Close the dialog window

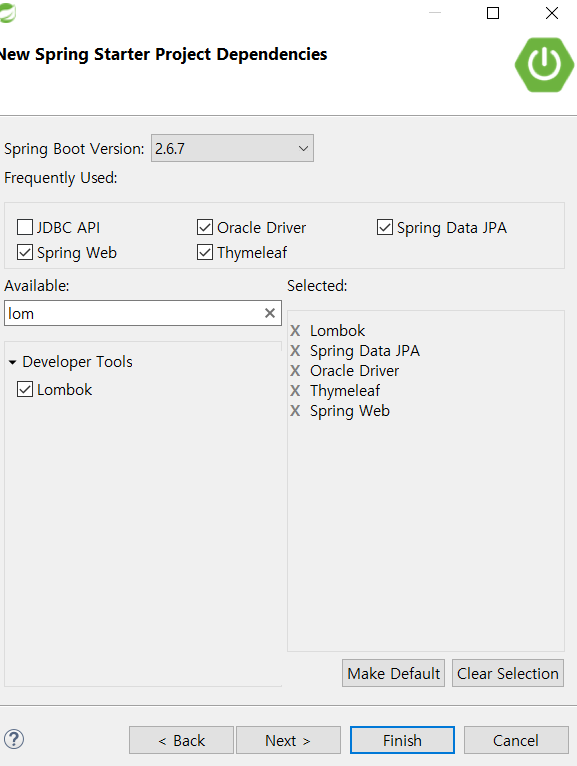pos(552,13)
